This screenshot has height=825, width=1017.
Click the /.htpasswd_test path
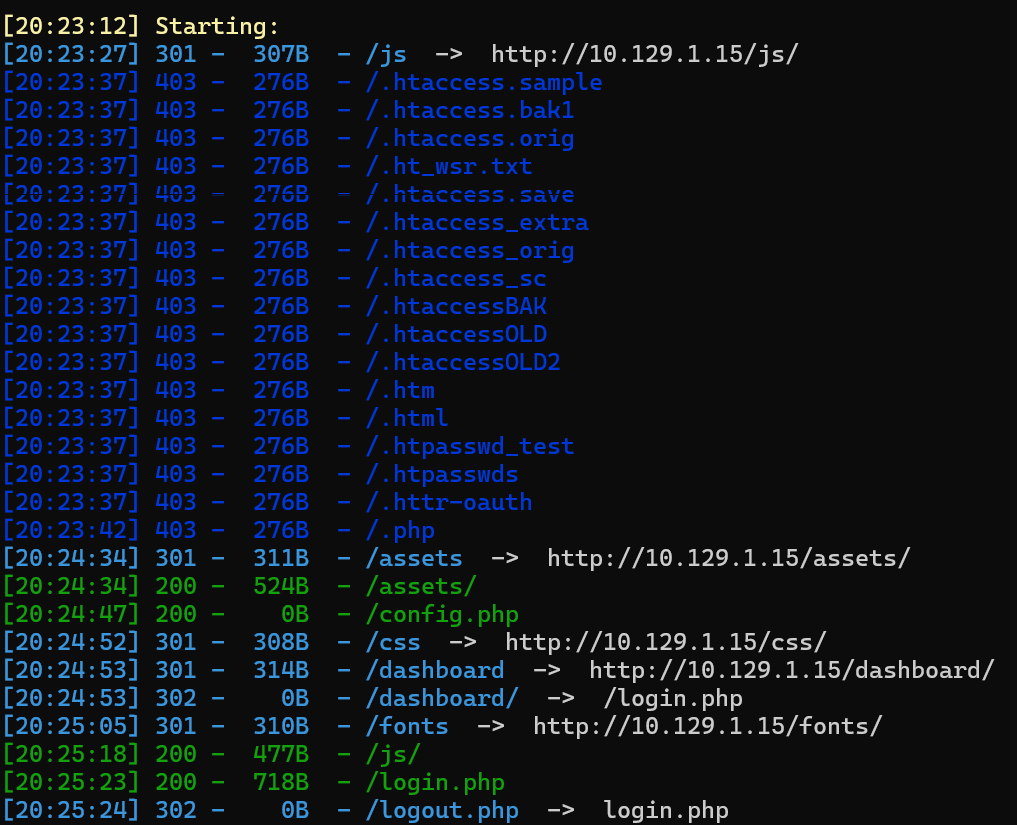470,446
